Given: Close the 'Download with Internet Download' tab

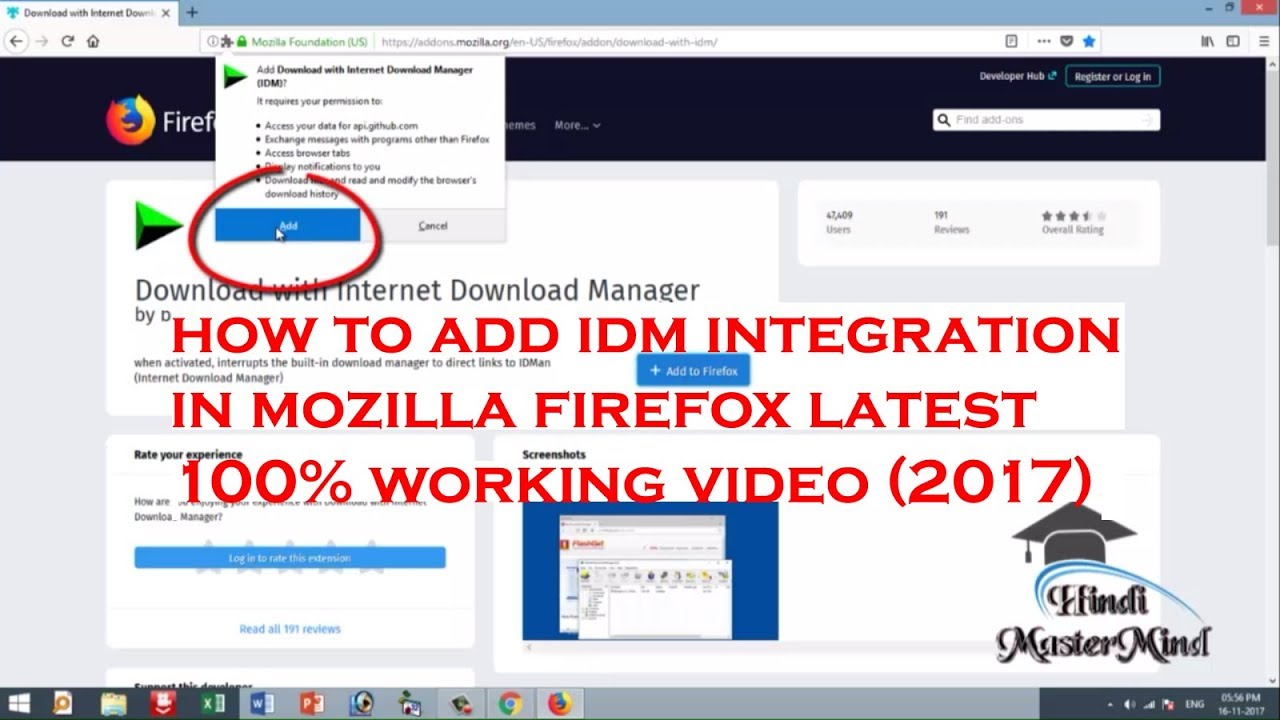Looking at the screenshot, I should pos(166,13).
